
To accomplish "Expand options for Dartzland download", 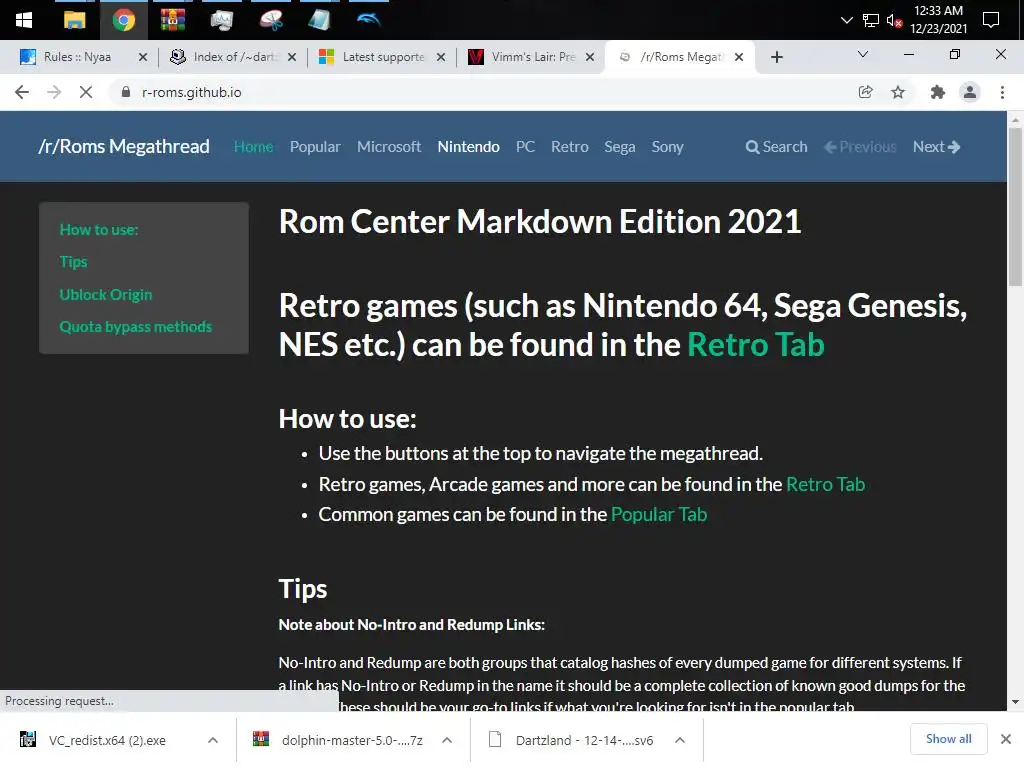I will [x=680, y=740].
